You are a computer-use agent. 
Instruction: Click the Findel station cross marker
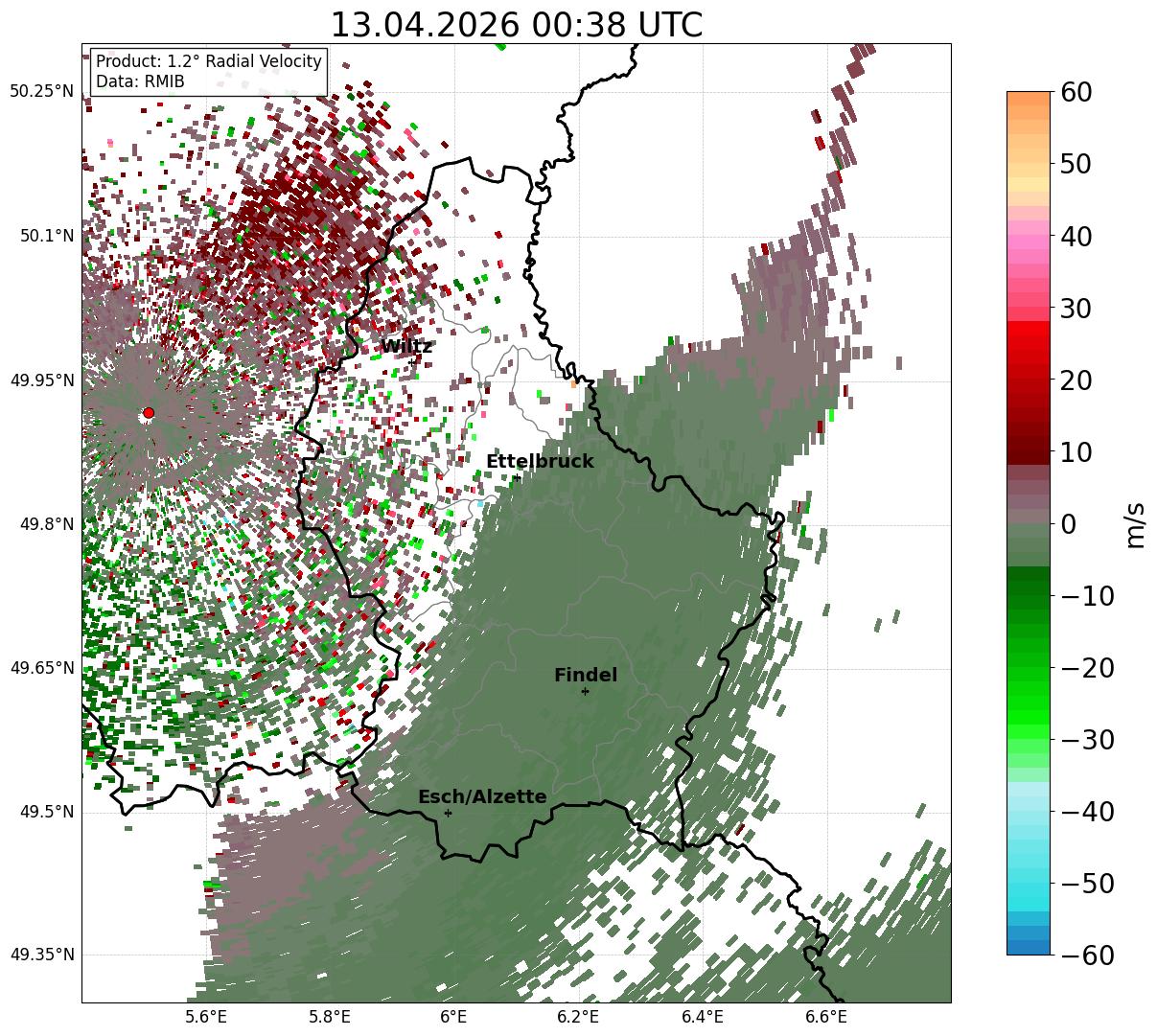pyautogui.click(x=585, y=691)
